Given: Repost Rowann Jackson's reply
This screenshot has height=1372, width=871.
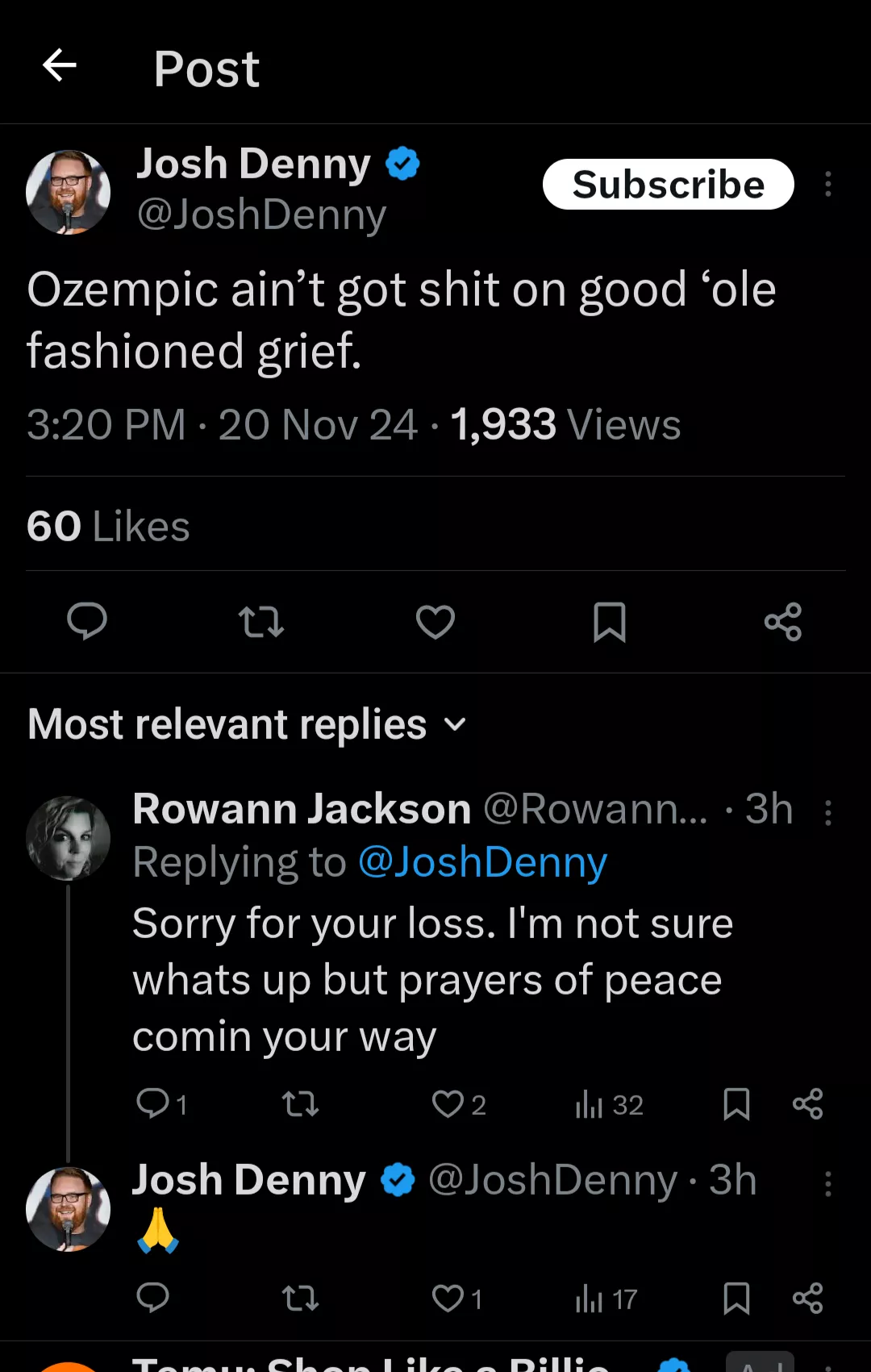Looking at the screenshot, I should pyautogui.click(x=300, y=1103).
